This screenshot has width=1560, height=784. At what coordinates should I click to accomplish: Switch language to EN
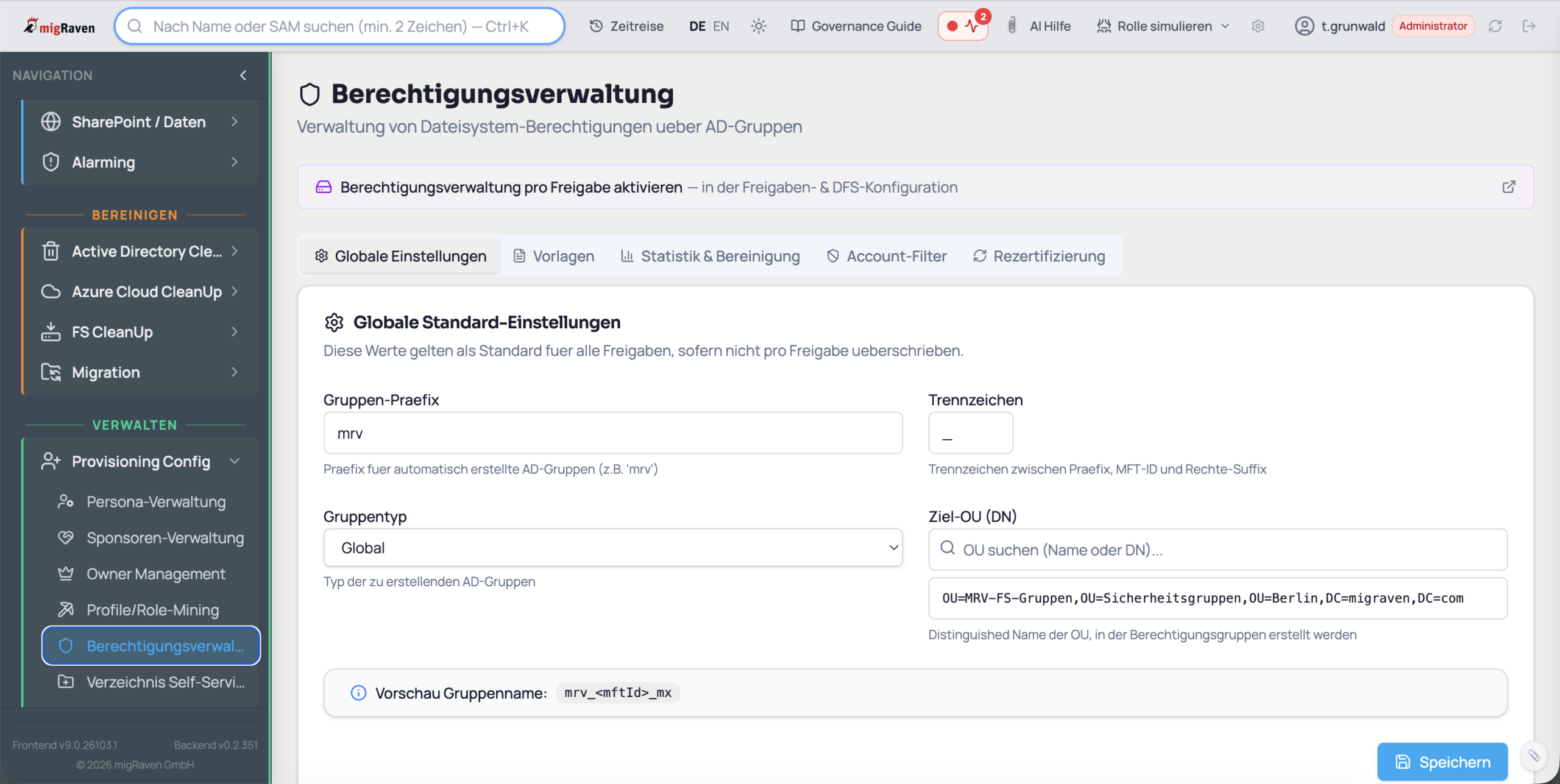pos(721,26)
